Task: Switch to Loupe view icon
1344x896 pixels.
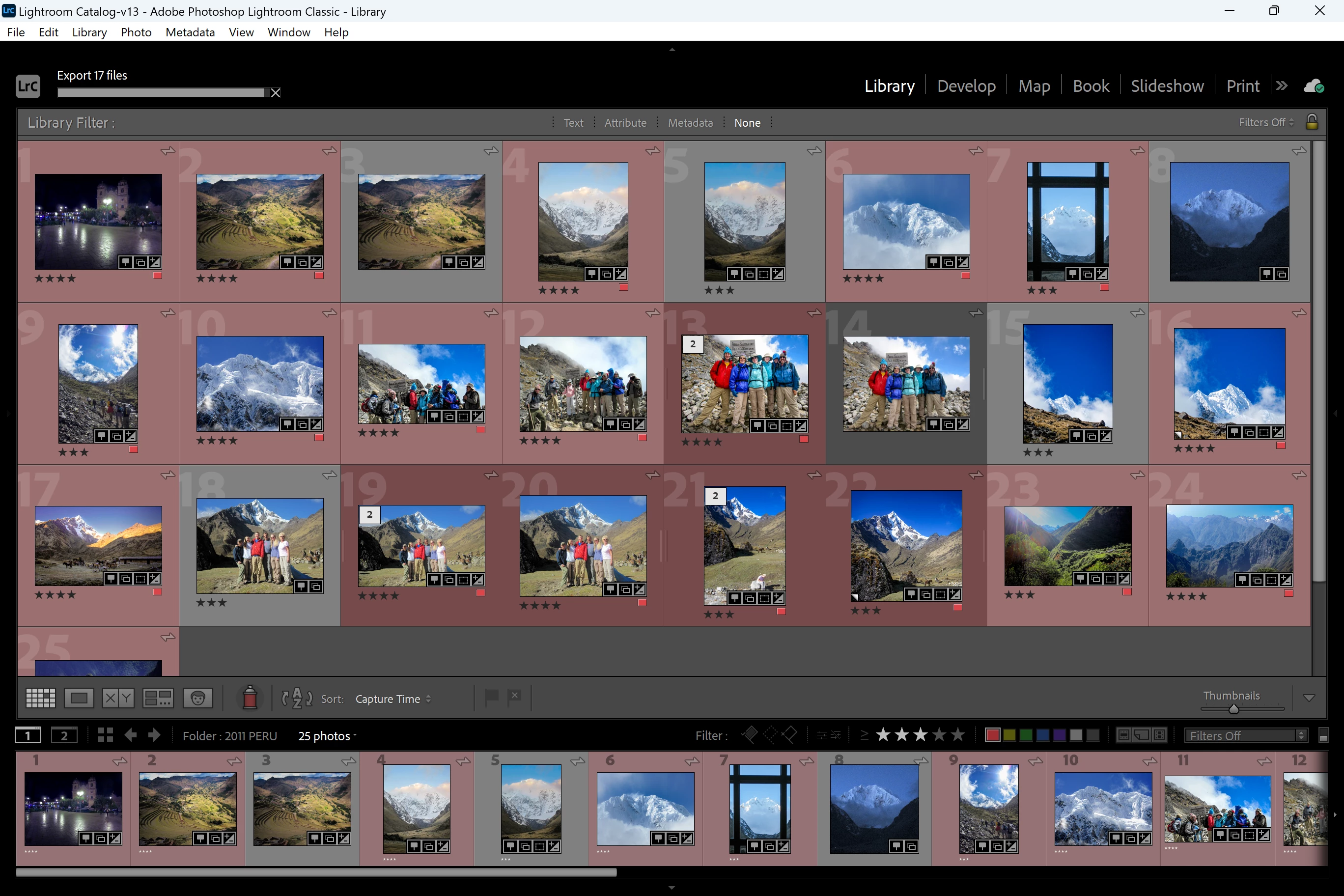Action: point(79,698)
